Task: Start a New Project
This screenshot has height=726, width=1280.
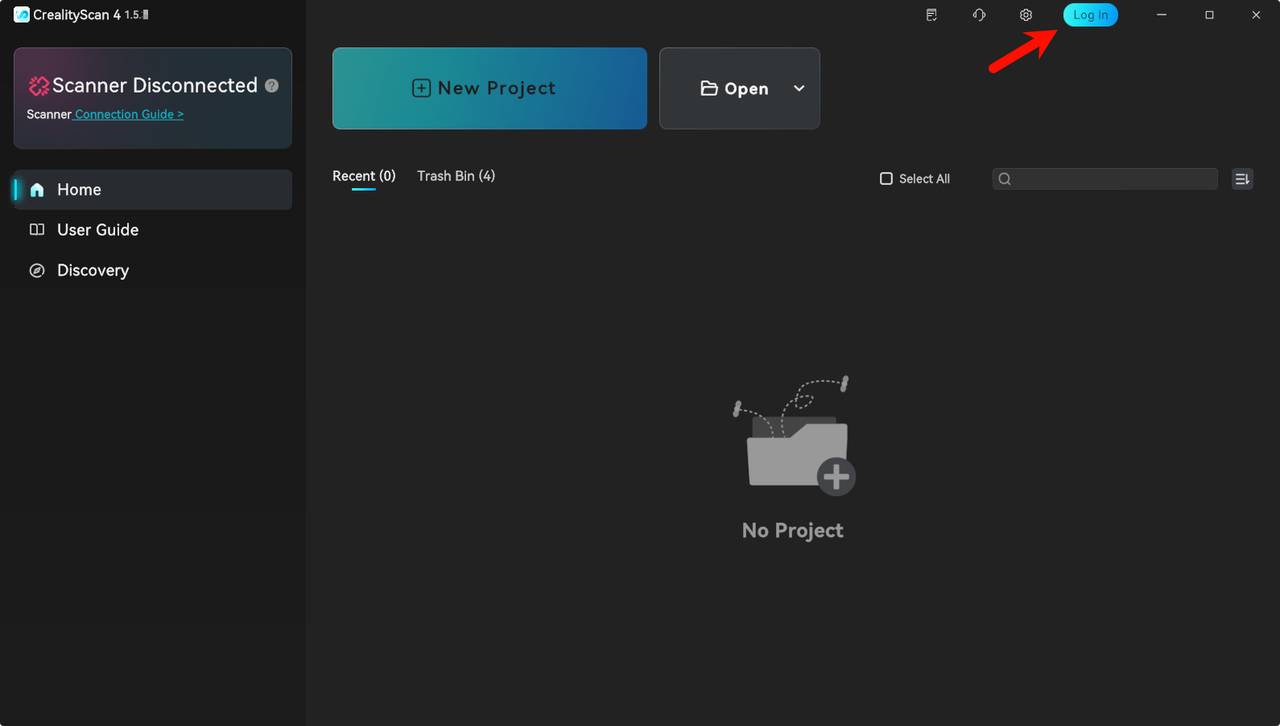Action: (489, 88)
